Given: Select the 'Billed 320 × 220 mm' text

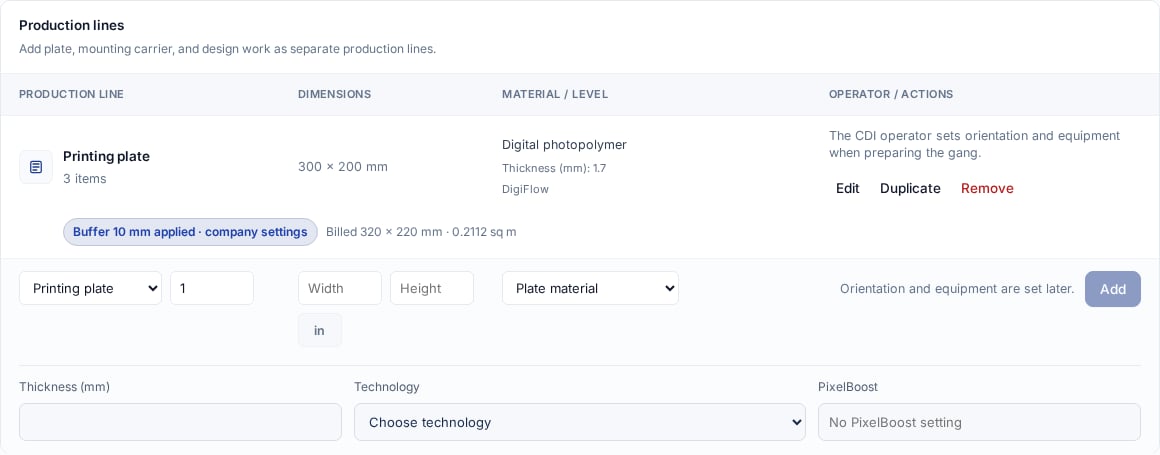Looking at the screenshot, I should (383, 232).
